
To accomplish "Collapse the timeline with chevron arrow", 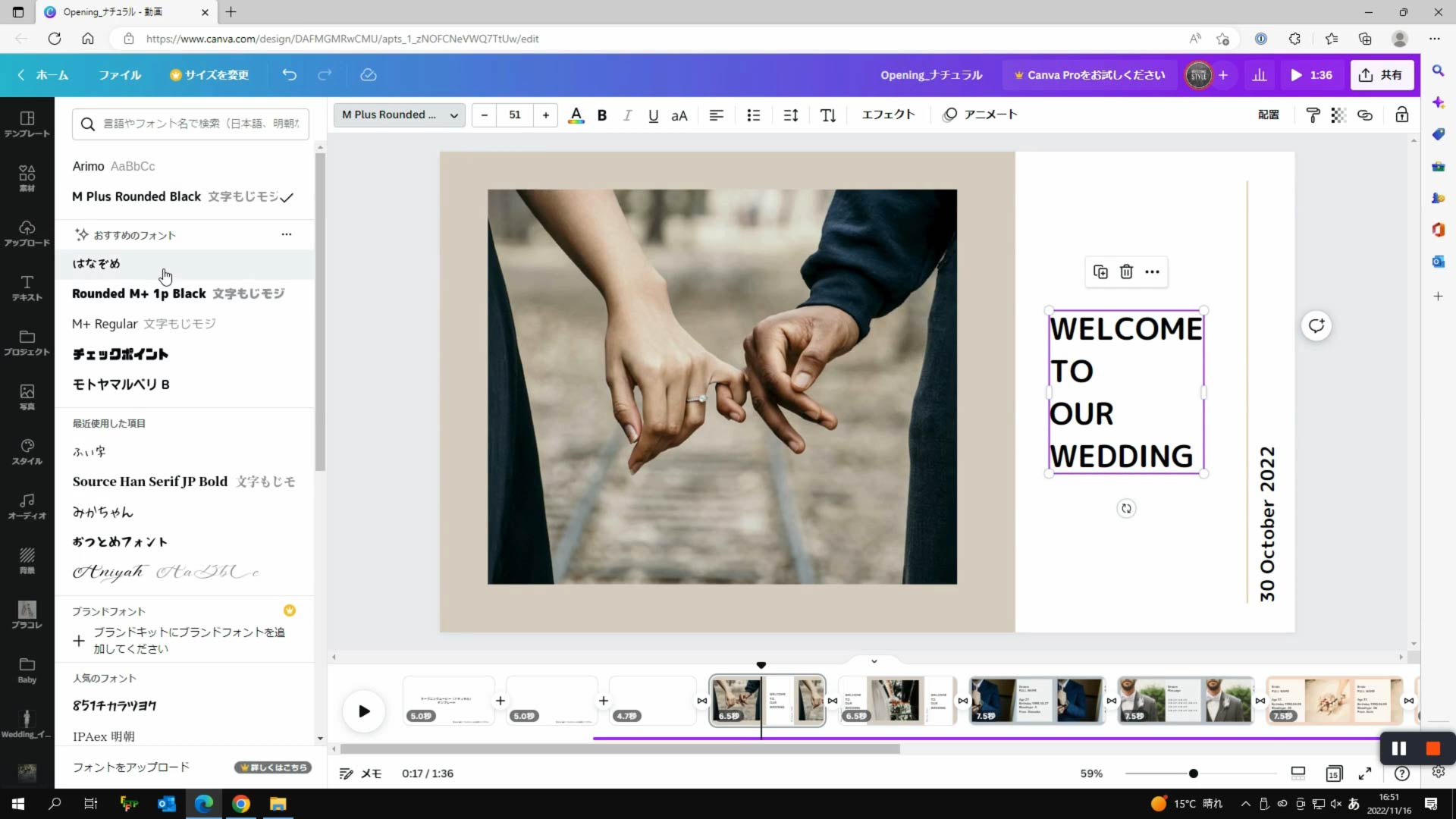I will [x=874, y=661].
